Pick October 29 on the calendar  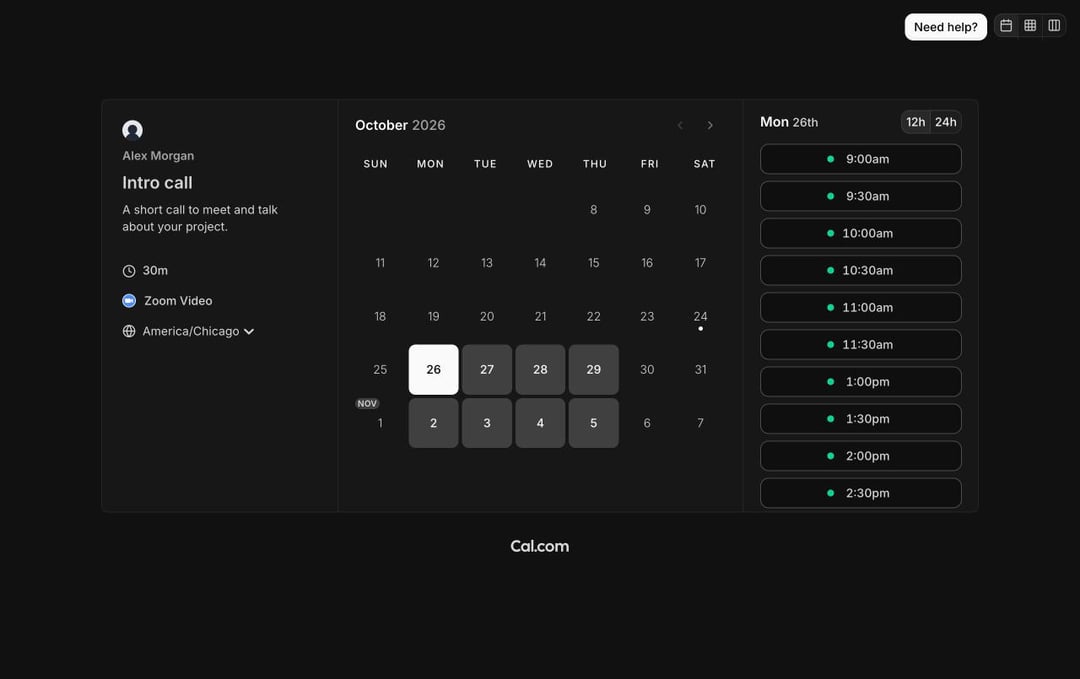tap(594, 370)
